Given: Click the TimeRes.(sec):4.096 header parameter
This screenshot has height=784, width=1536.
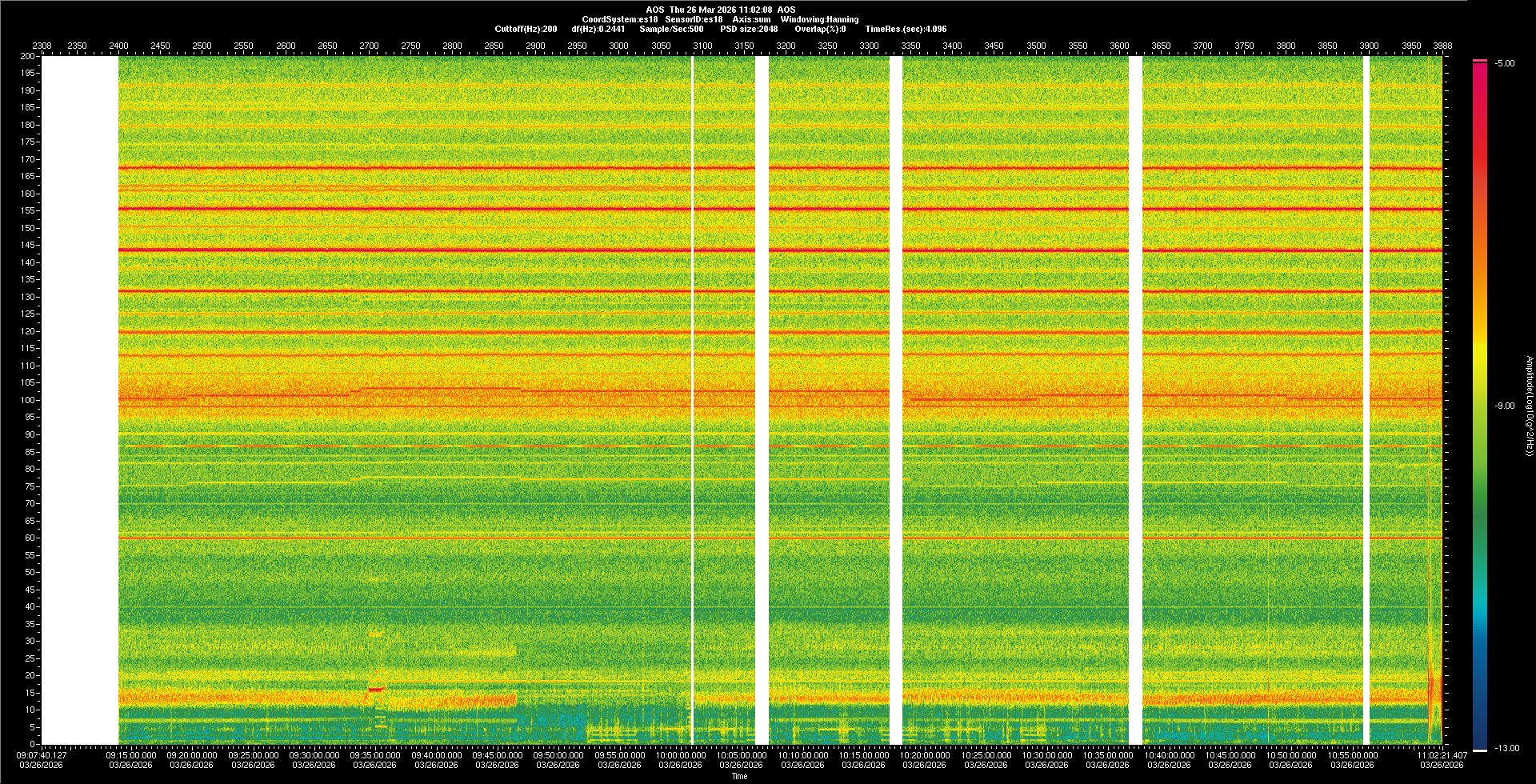Looking at the screenshot, I should [906, 29].
